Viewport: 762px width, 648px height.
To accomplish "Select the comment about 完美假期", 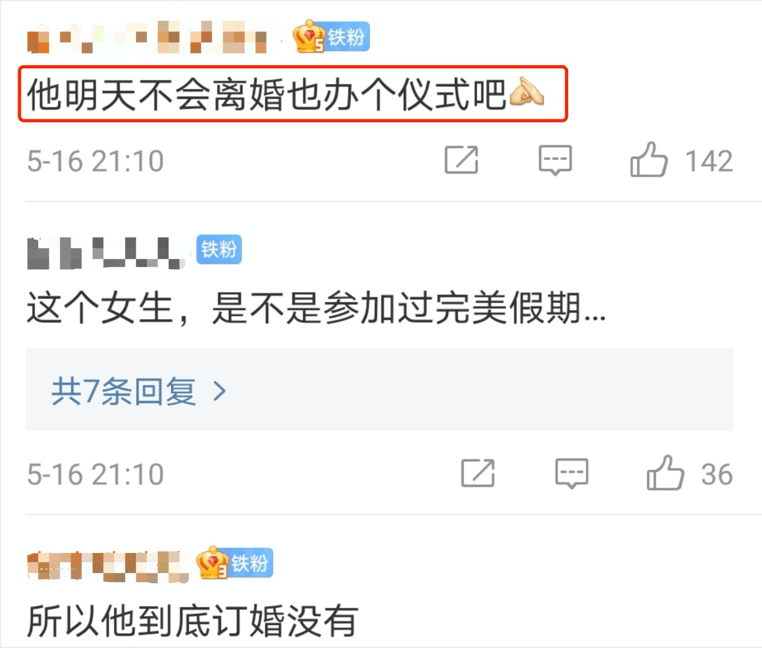I will [316, 308].
